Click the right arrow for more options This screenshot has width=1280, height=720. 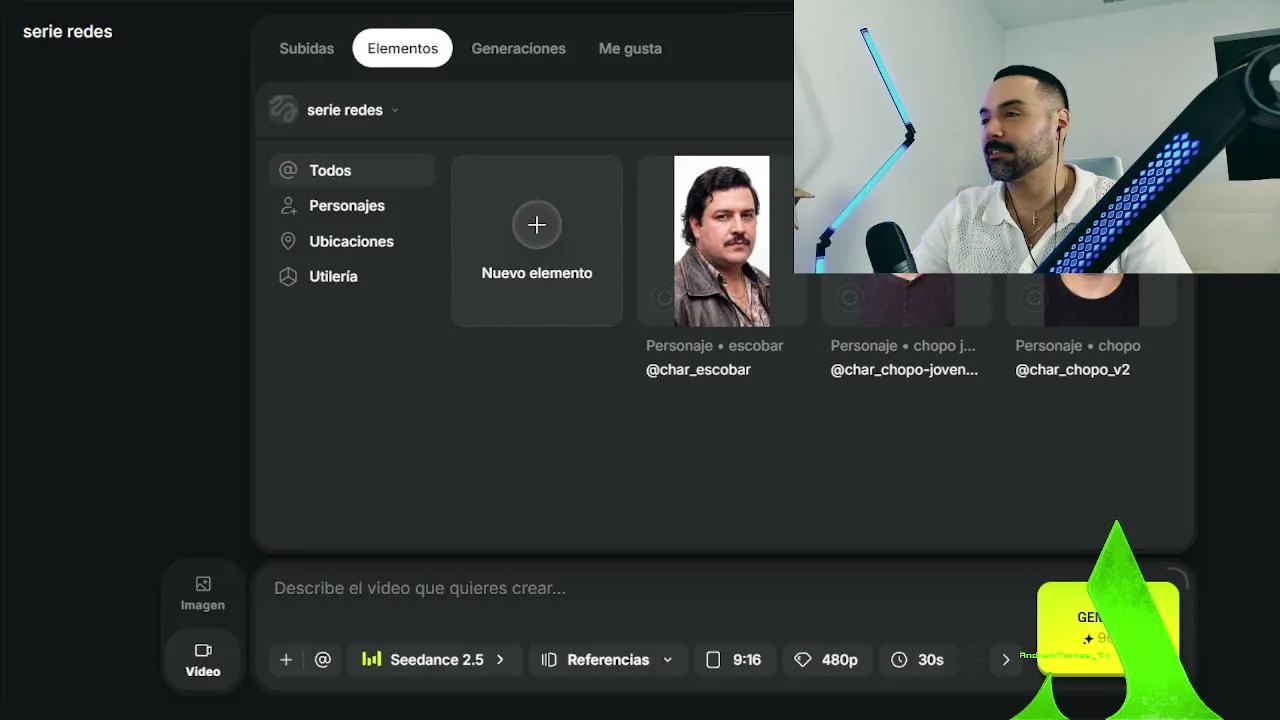[1006, 660]
